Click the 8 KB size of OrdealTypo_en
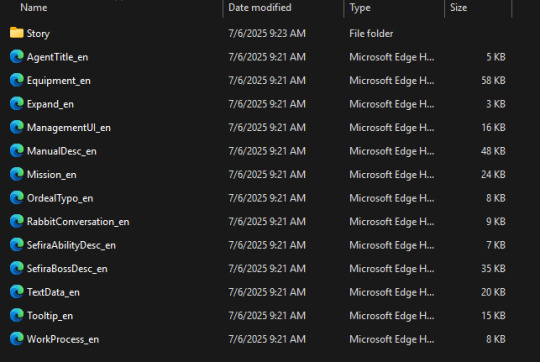 pyautogui.click(x=496, y=198)
